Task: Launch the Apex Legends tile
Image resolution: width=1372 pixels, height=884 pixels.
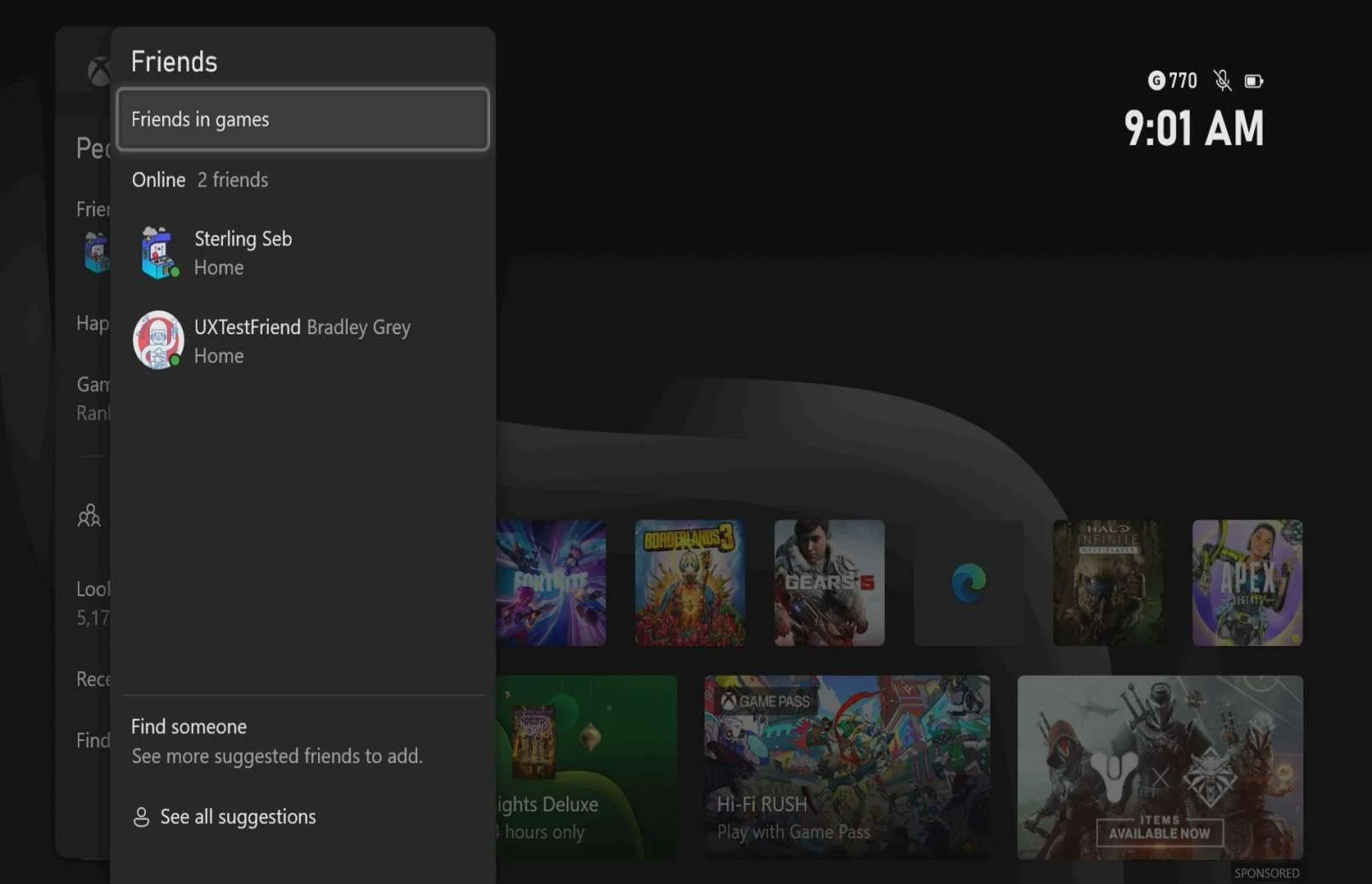Action: point(1247,583)
